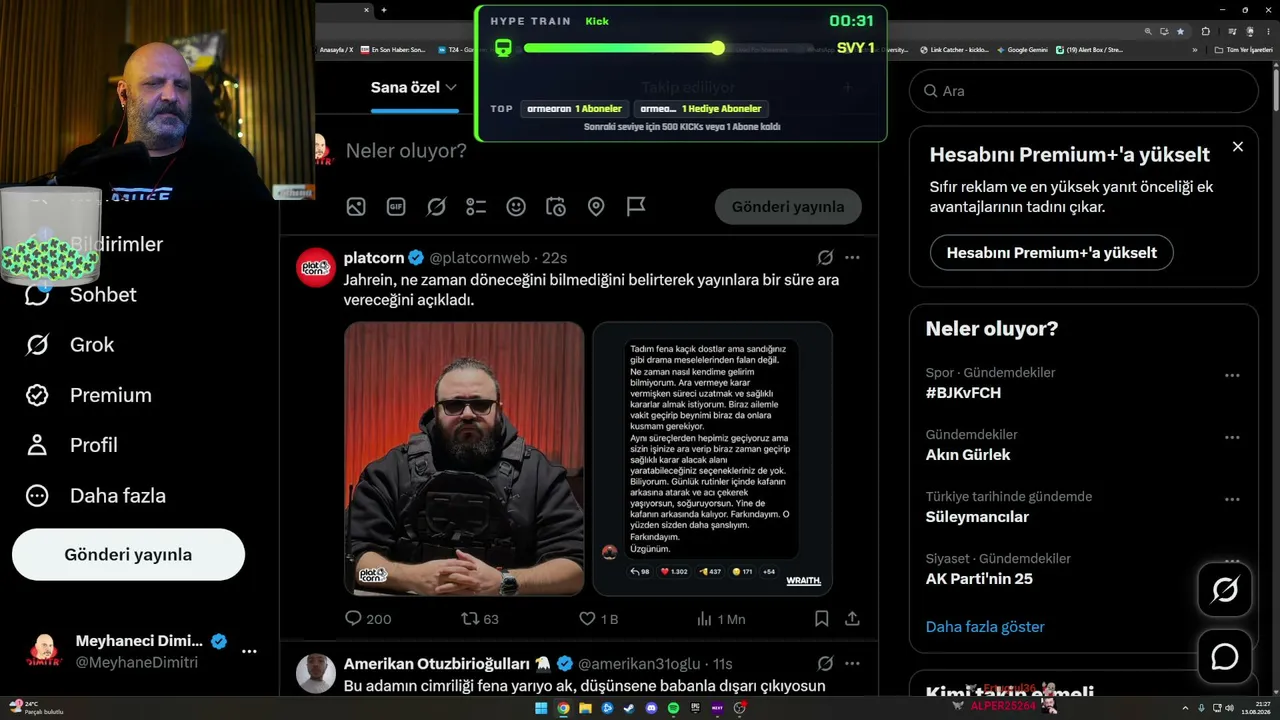Open Discord from the taskbar

651,708
